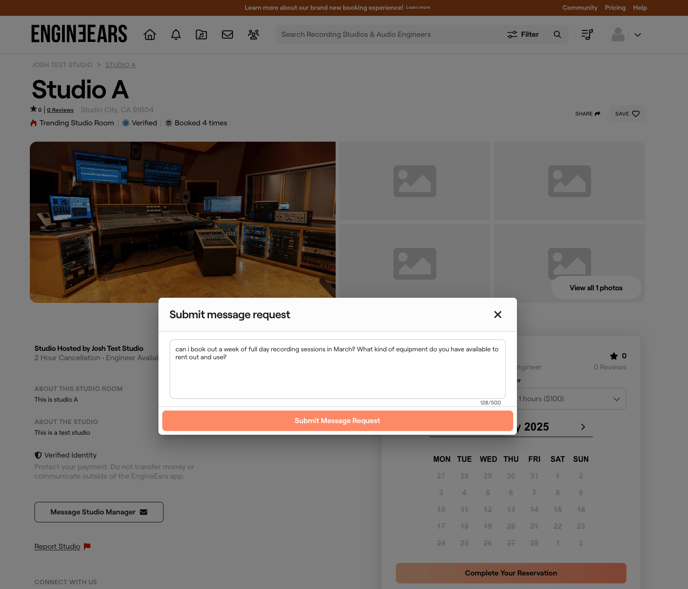Viewport: 688px width, 589px height.
Task: Close the message request dialog
Action: (x=498, y=314)
